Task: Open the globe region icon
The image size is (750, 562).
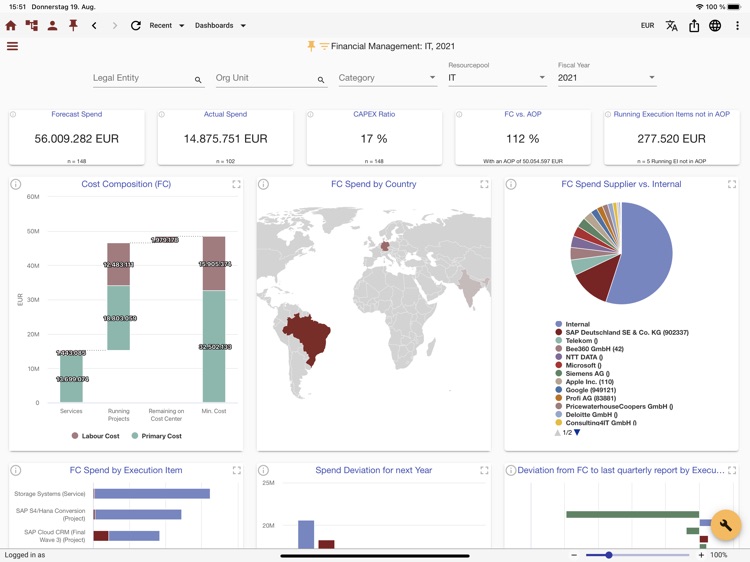Action: (x=715, y=25)
